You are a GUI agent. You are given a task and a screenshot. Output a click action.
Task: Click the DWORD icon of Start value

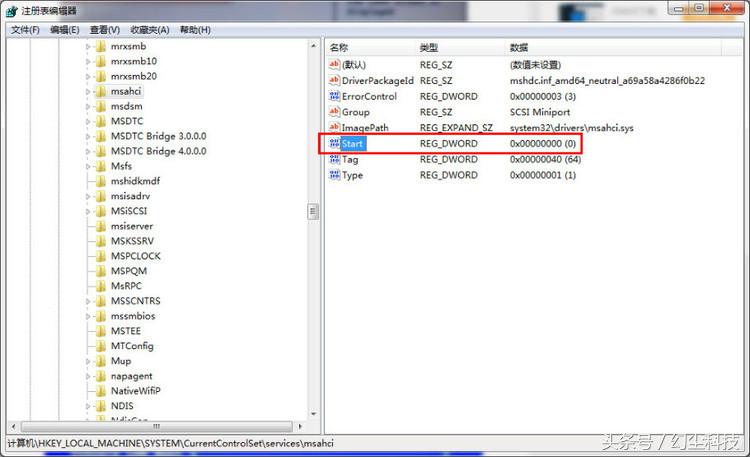click(334, 143)
